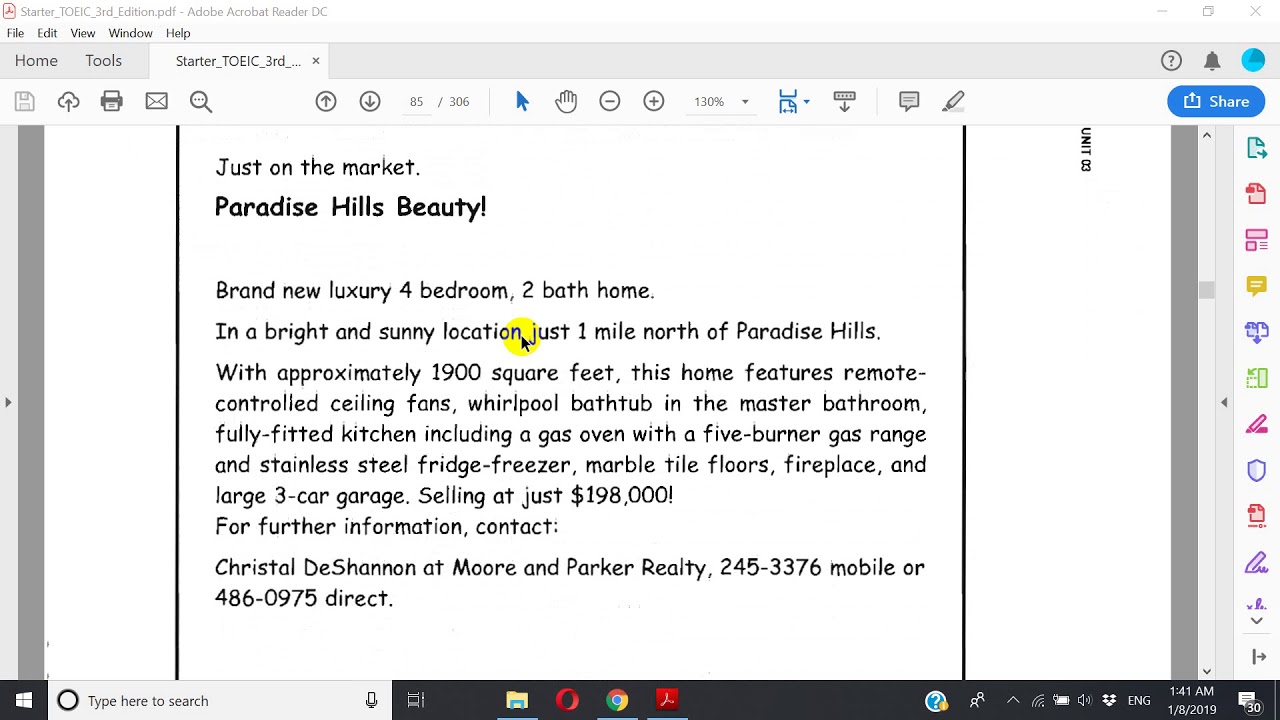Open Opera browser from taskbar
Viewport: 1280px width, 720px height.
567,701
